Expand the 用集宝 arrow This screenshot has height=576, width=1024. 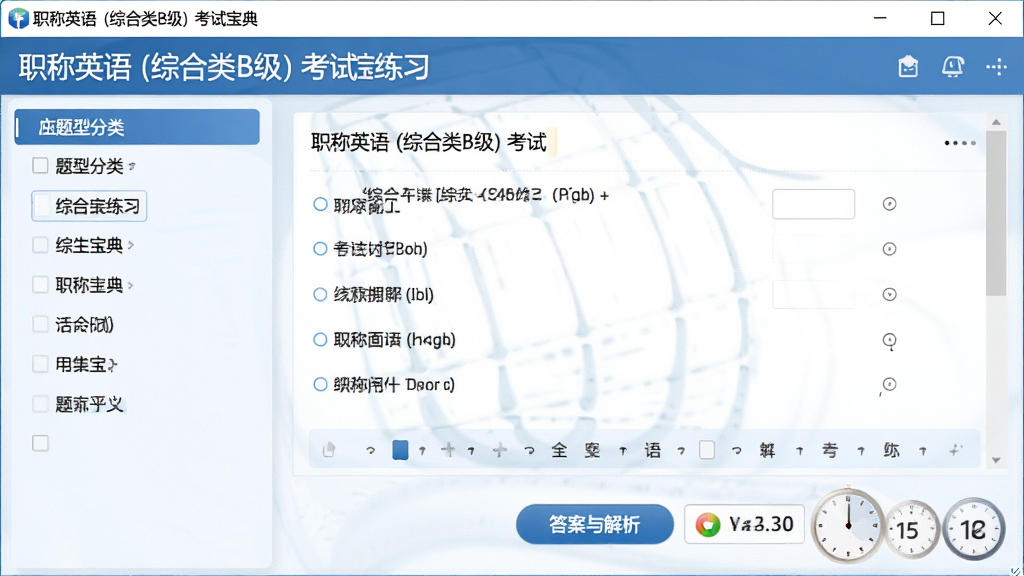coord(112,365)
